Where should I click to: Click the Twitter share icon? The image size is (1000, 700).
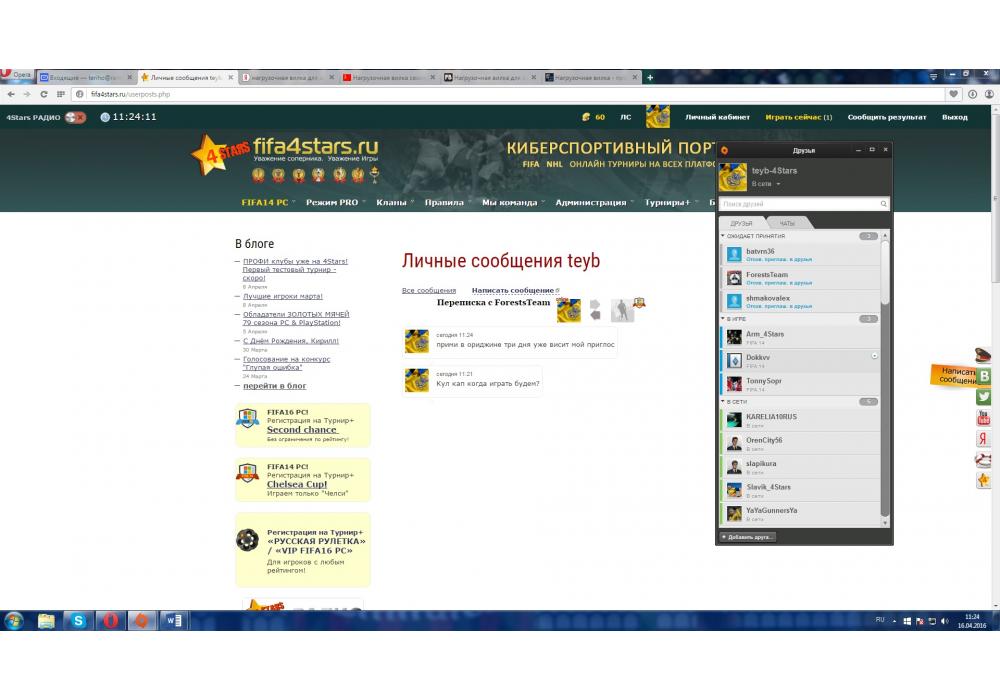click(984, 397)
